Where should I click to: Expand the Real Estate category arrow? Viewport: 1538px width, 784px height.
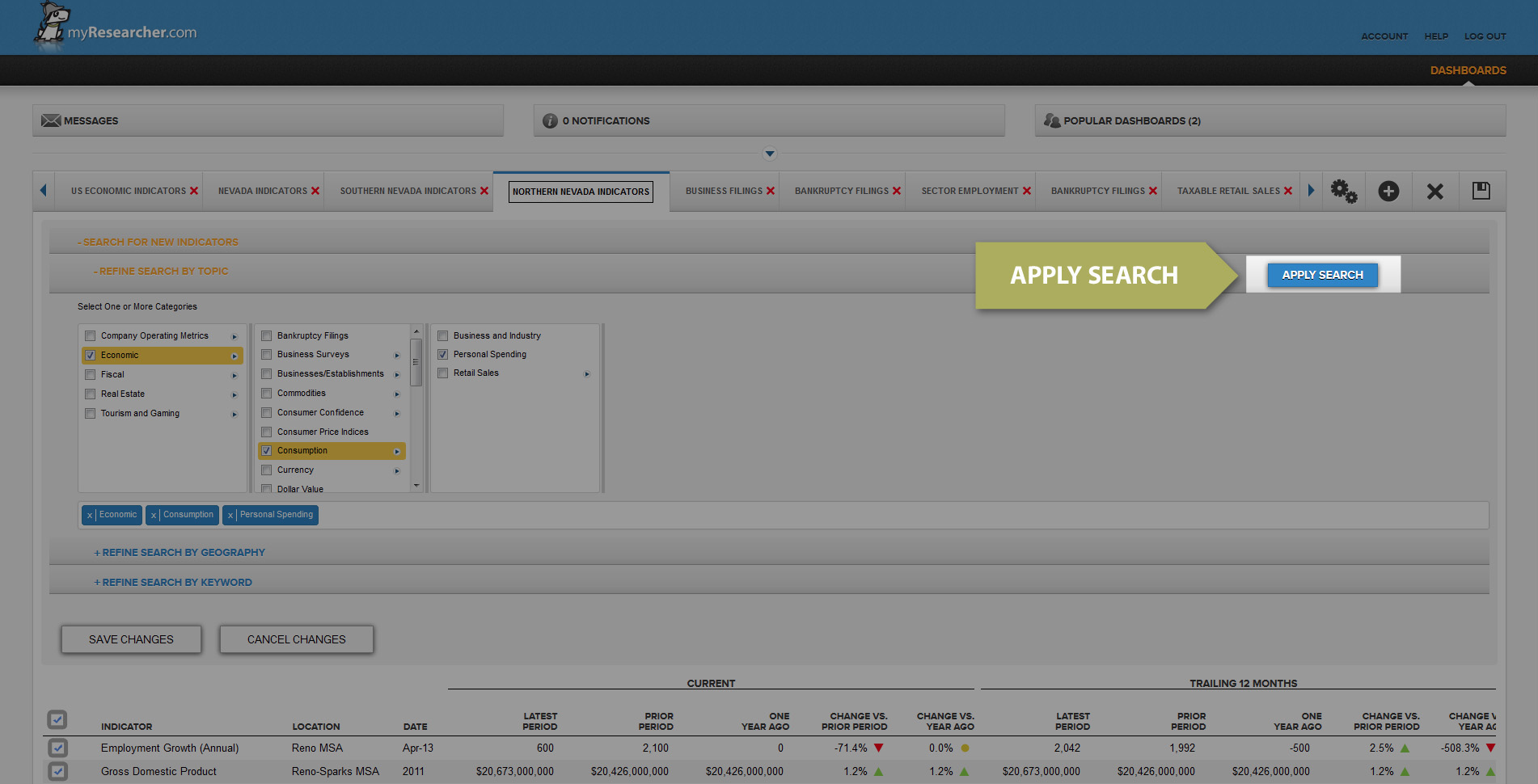tap(235, 395)
